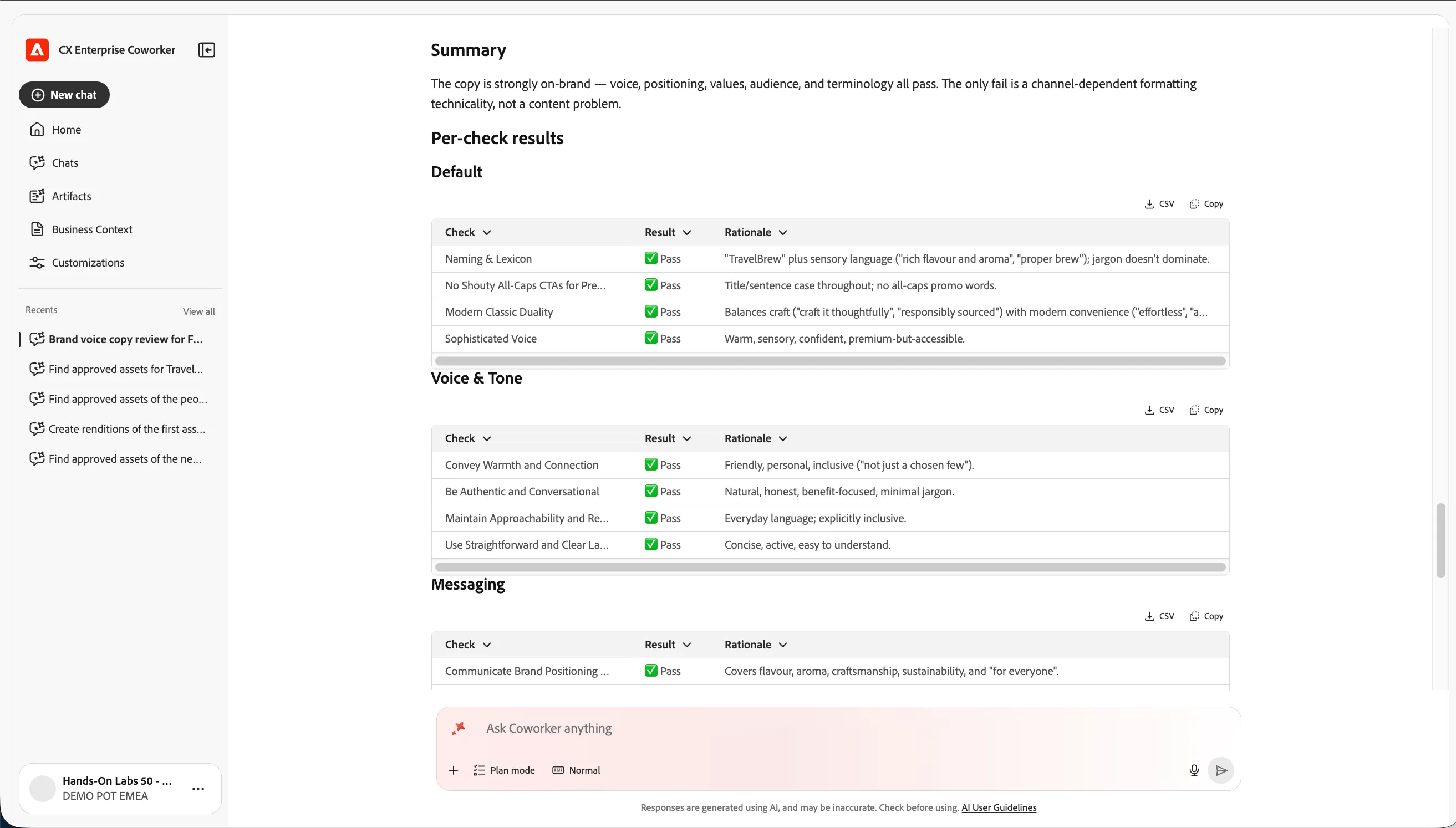Image resolution: width=1456 pixels, height=828 pixels.
Task: Download Voice & Tone table as CSV
Action: coord(1159,410)
